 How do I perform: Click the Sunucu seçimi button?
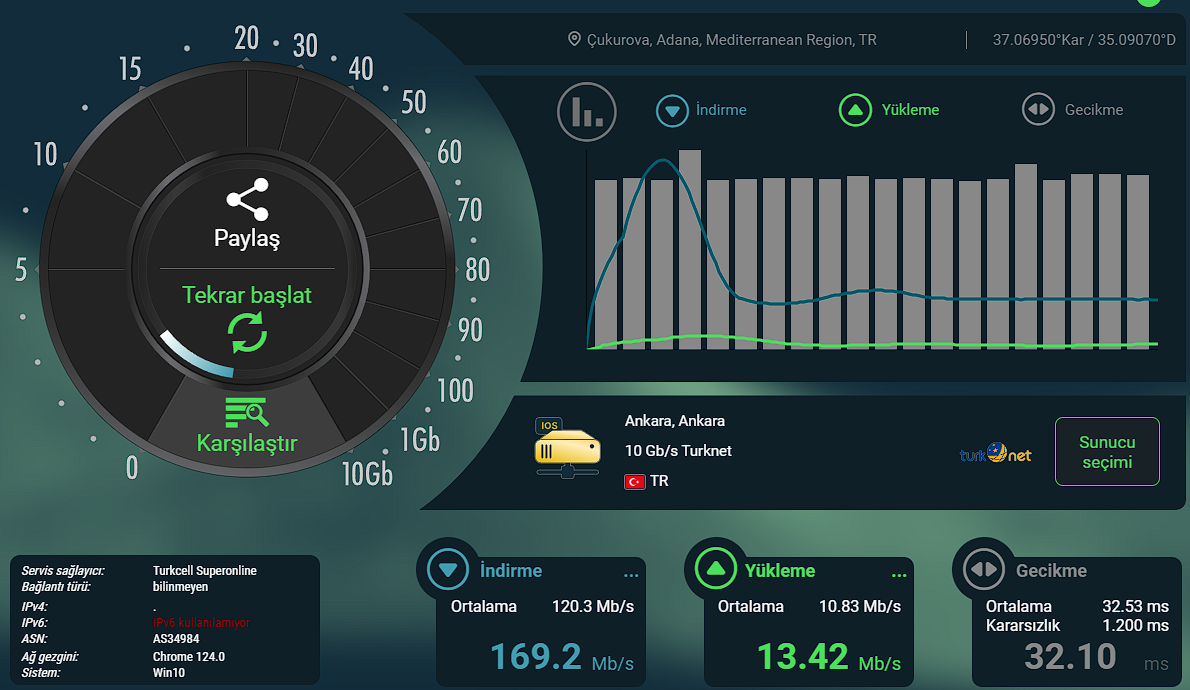(x=1107, y=452)
